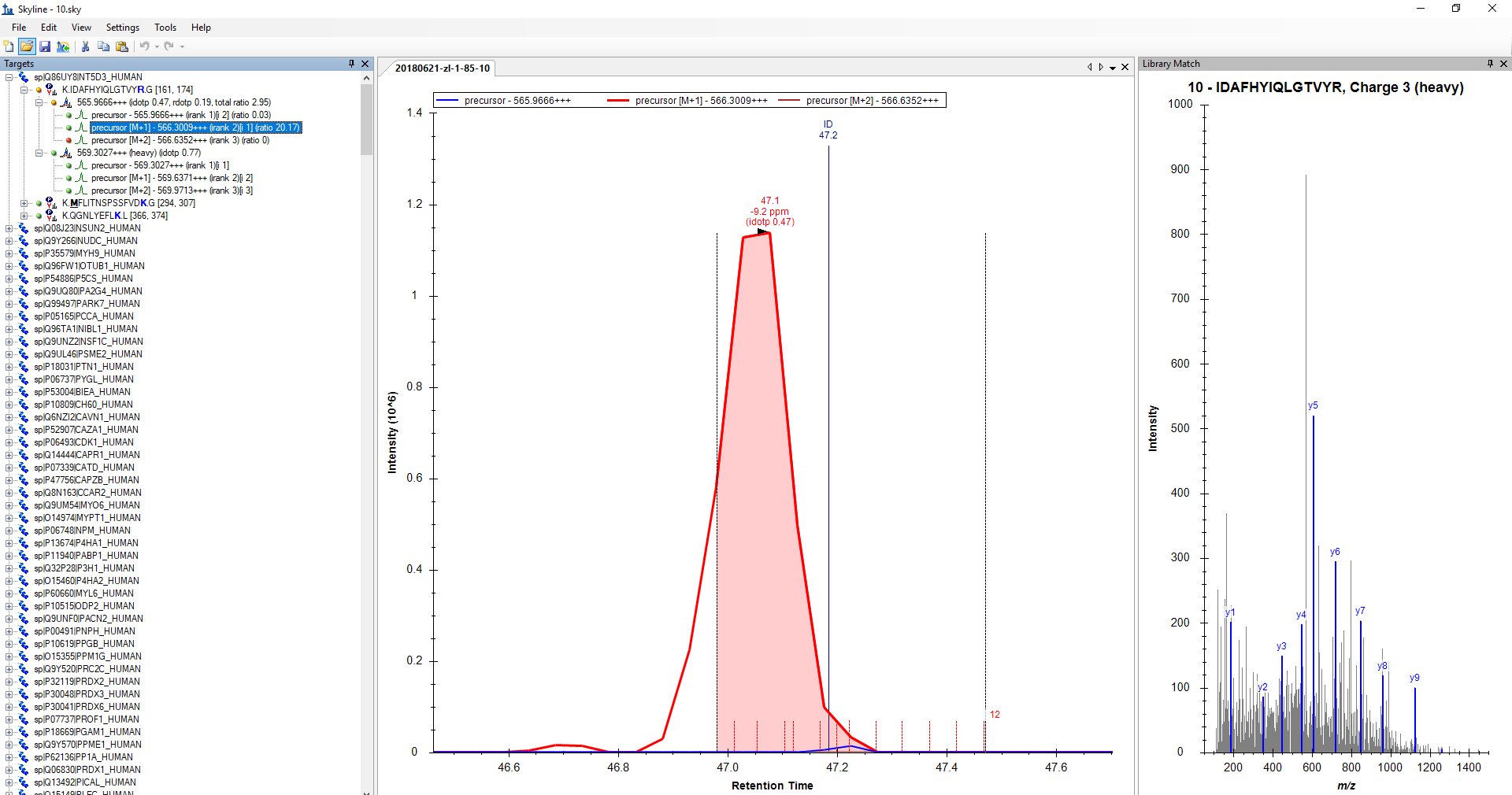Click the Cut scissors icon

[85, 46]
